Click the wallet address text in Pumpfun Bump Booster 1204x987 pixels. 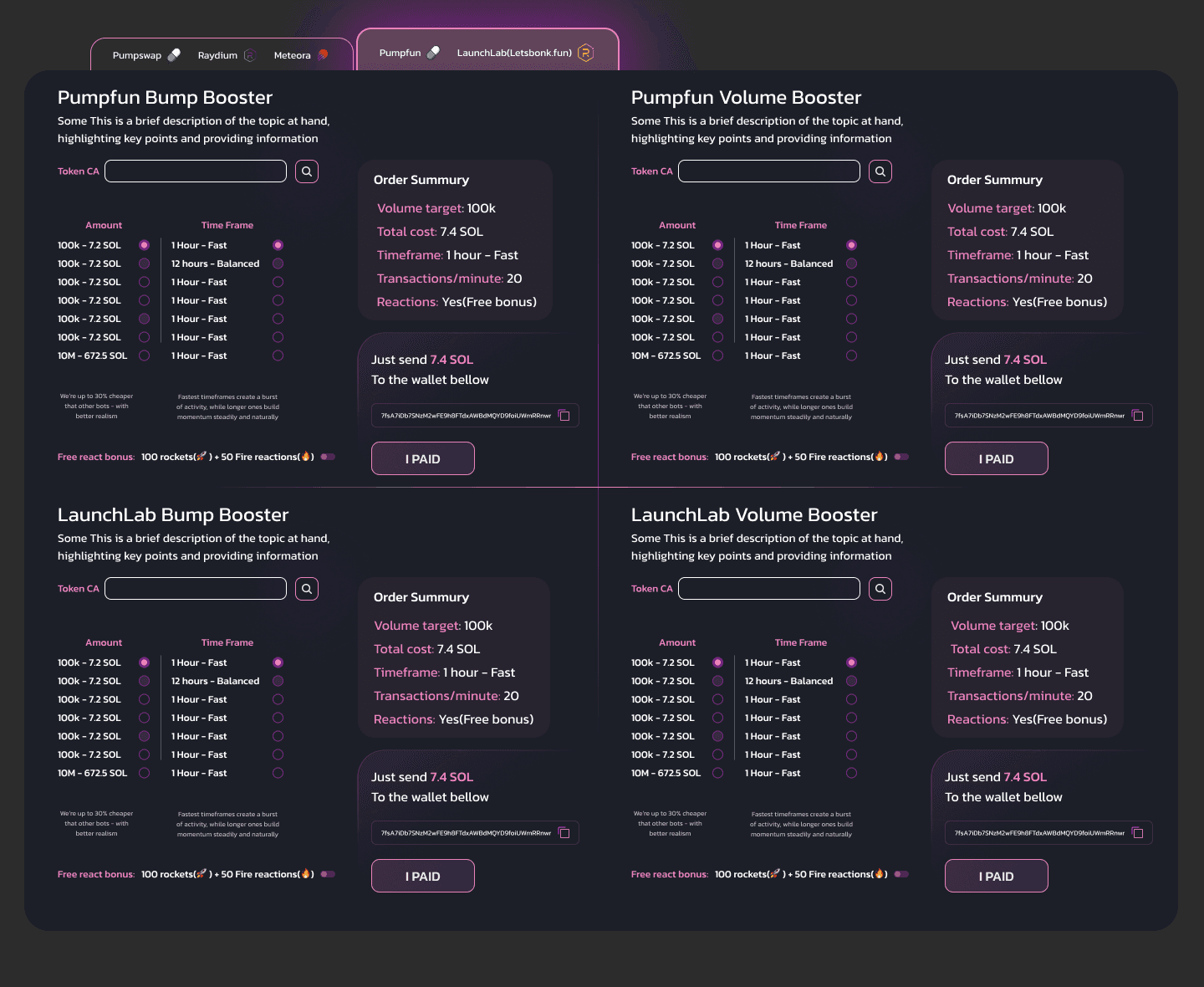[x=466, y=416]
